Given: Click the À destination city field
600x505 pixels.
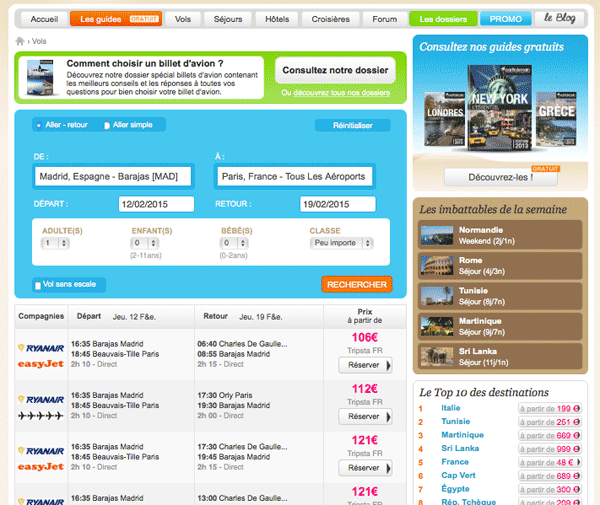Looking at the screenshot, I should coord(295,176).
